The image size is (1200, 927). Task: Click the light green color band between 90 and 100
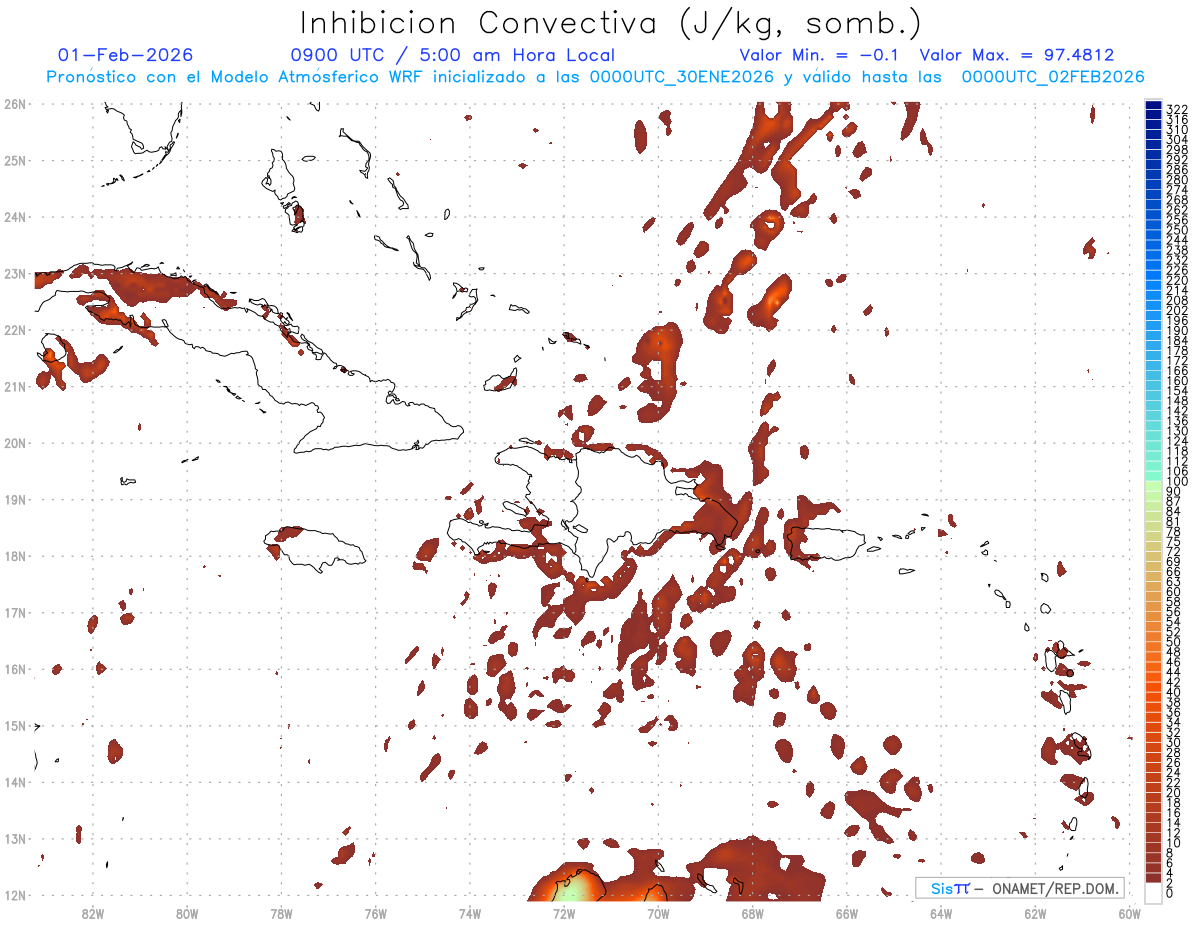1153,487
